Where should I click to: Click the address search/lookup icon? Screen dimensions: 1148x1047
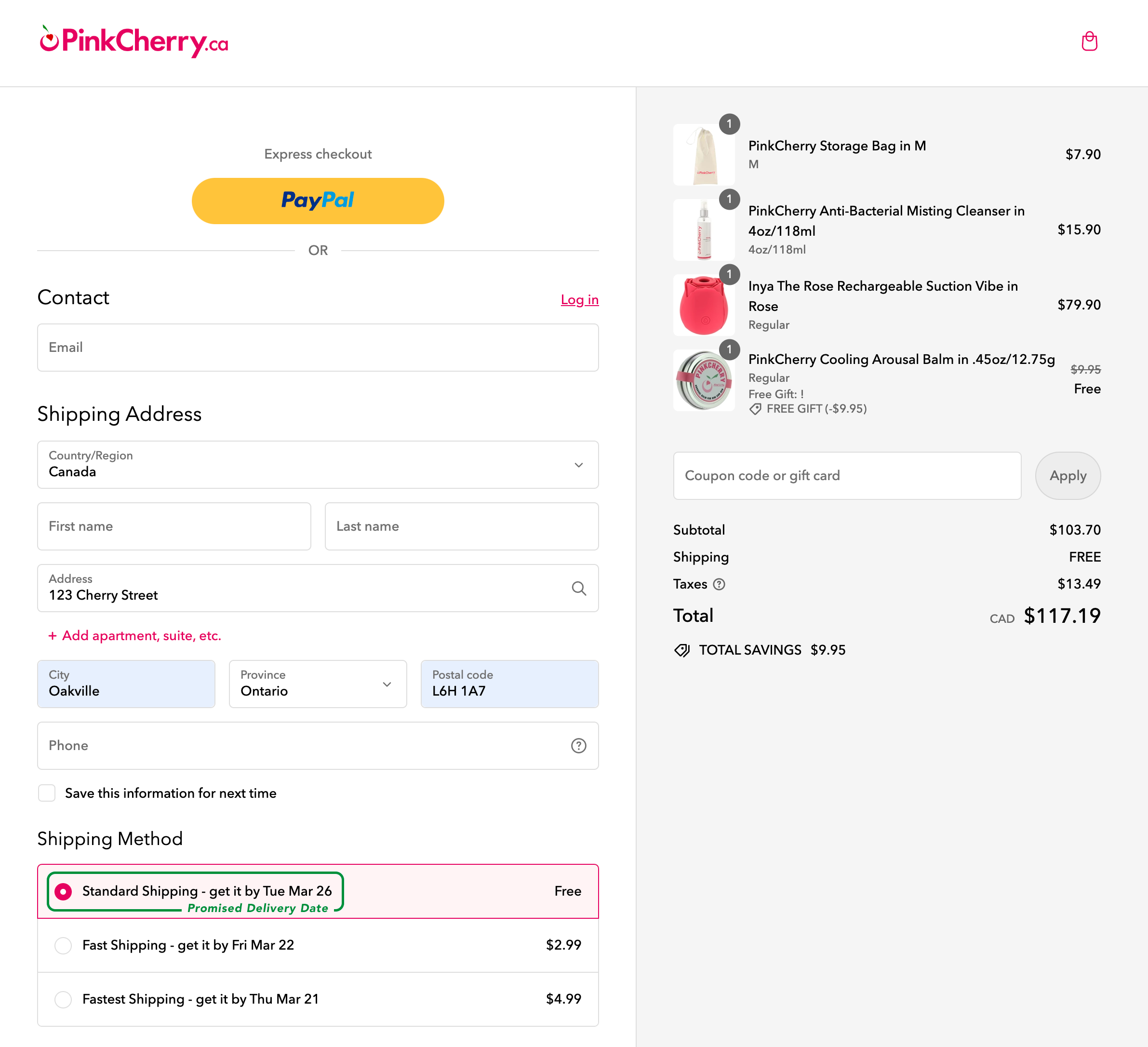[x=578, y=588]
